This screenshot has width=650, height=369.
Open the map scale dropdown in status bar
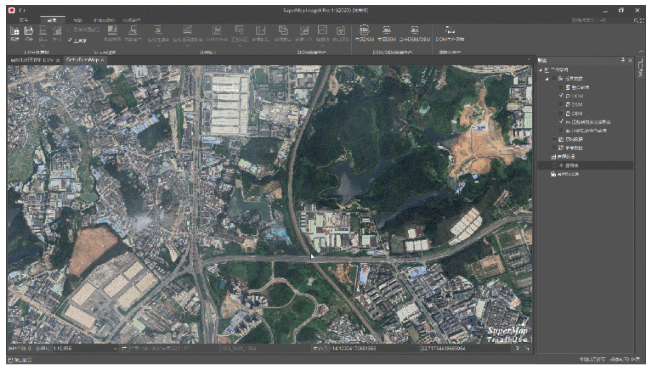115,349
